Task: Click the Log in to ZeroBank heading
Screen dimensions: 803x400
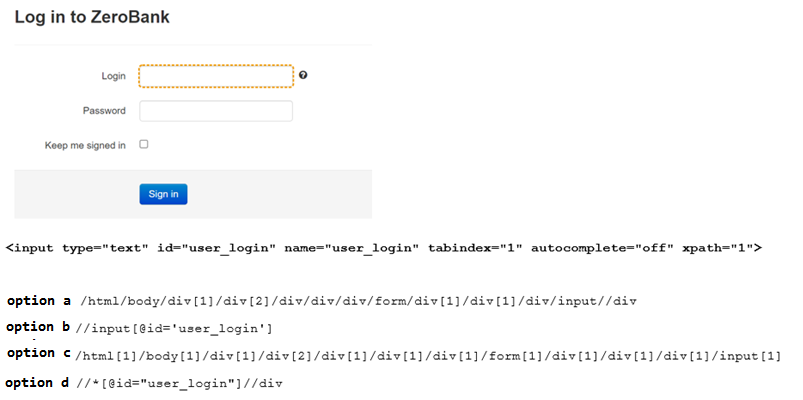Action: 92,17
